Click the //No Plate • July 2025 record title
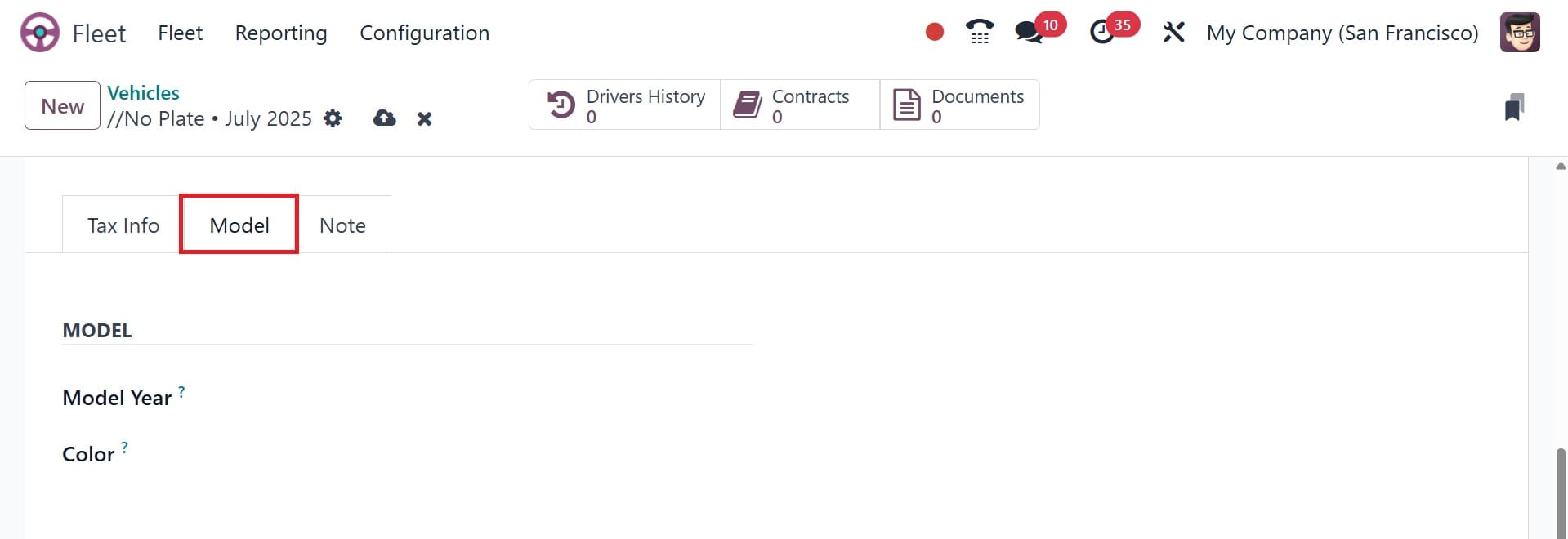The height and width of the screenshot is (539, 1568). pos(209,118)
